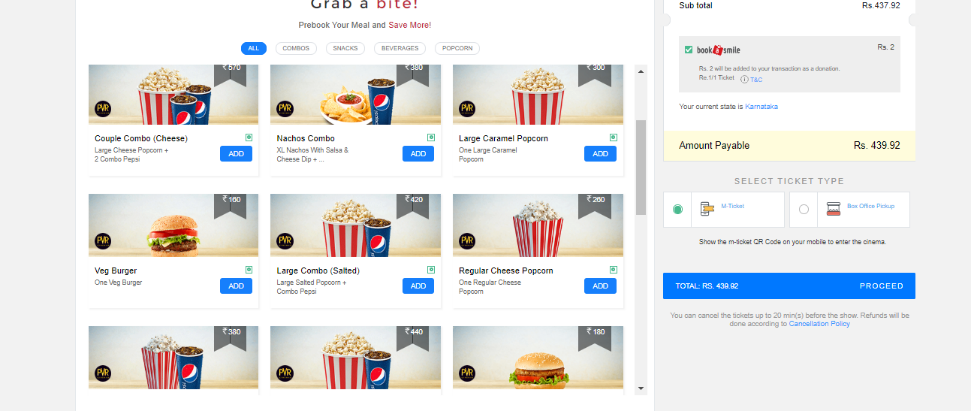This screenshot has height=411, width=971.
Task: Click the Sub total Rs.437.92 amount
Action: 881,5
